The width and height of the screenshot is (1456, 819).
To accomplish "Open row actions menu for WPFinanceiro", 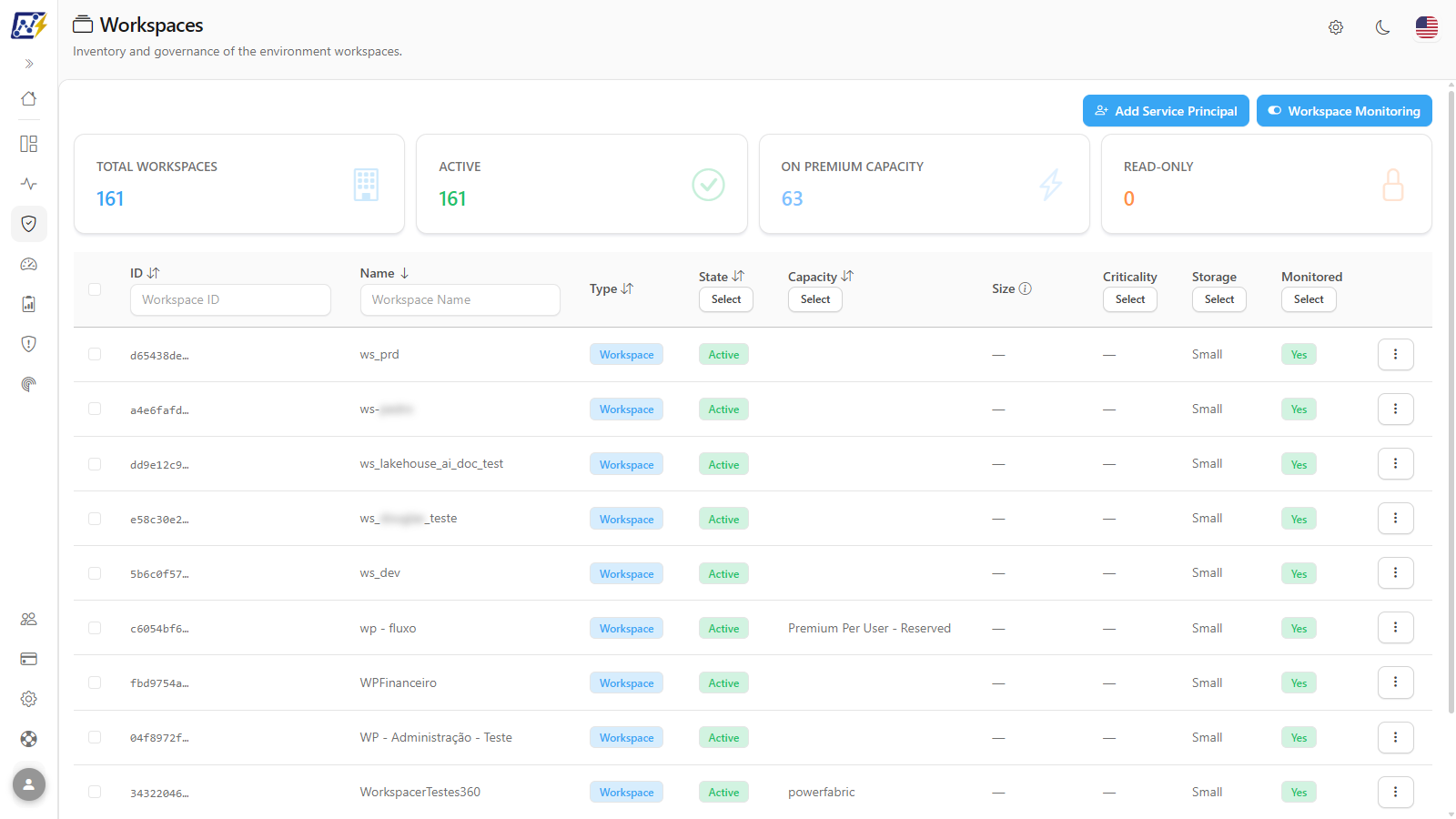I will pyautogui.click(x=1395, y=682).
